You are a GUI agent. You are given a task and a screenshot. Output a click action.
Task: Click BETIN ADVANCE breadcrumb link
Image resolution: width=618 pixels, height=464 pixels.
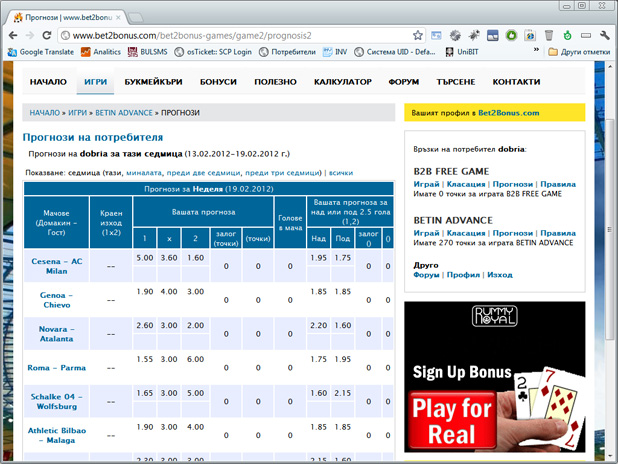[x=124, y=113]
